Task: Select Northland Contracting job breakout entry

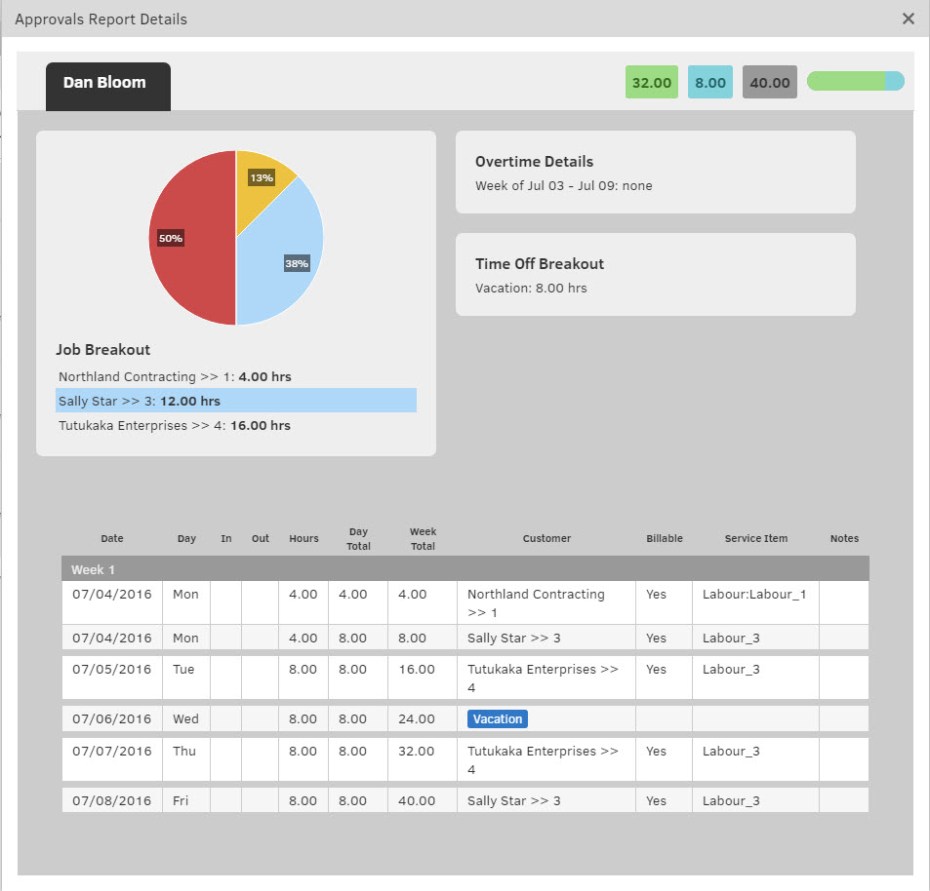Action: coord(175,377)
